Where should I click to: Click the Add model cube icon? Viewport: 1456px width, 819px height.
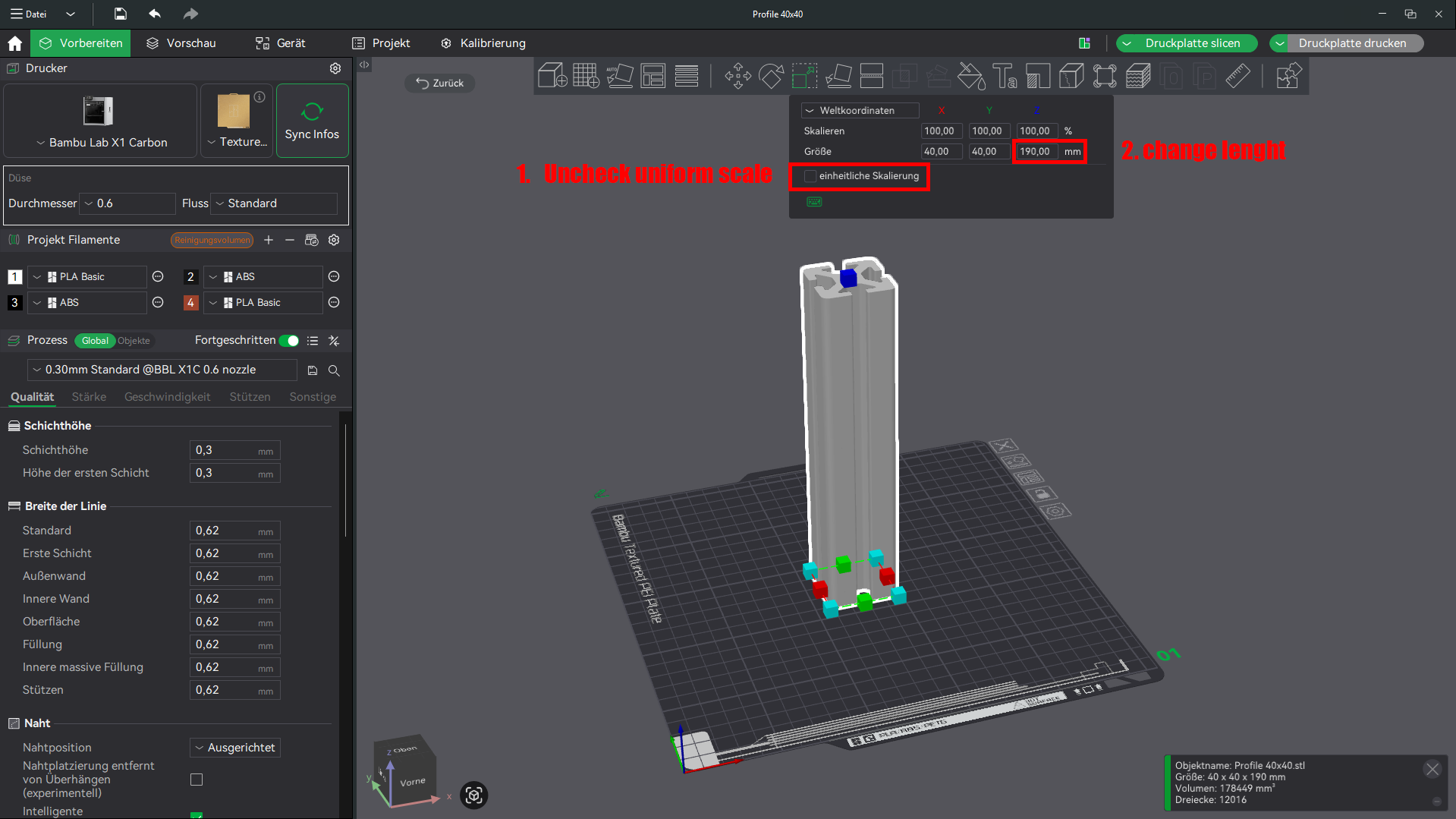pos(552,76)
